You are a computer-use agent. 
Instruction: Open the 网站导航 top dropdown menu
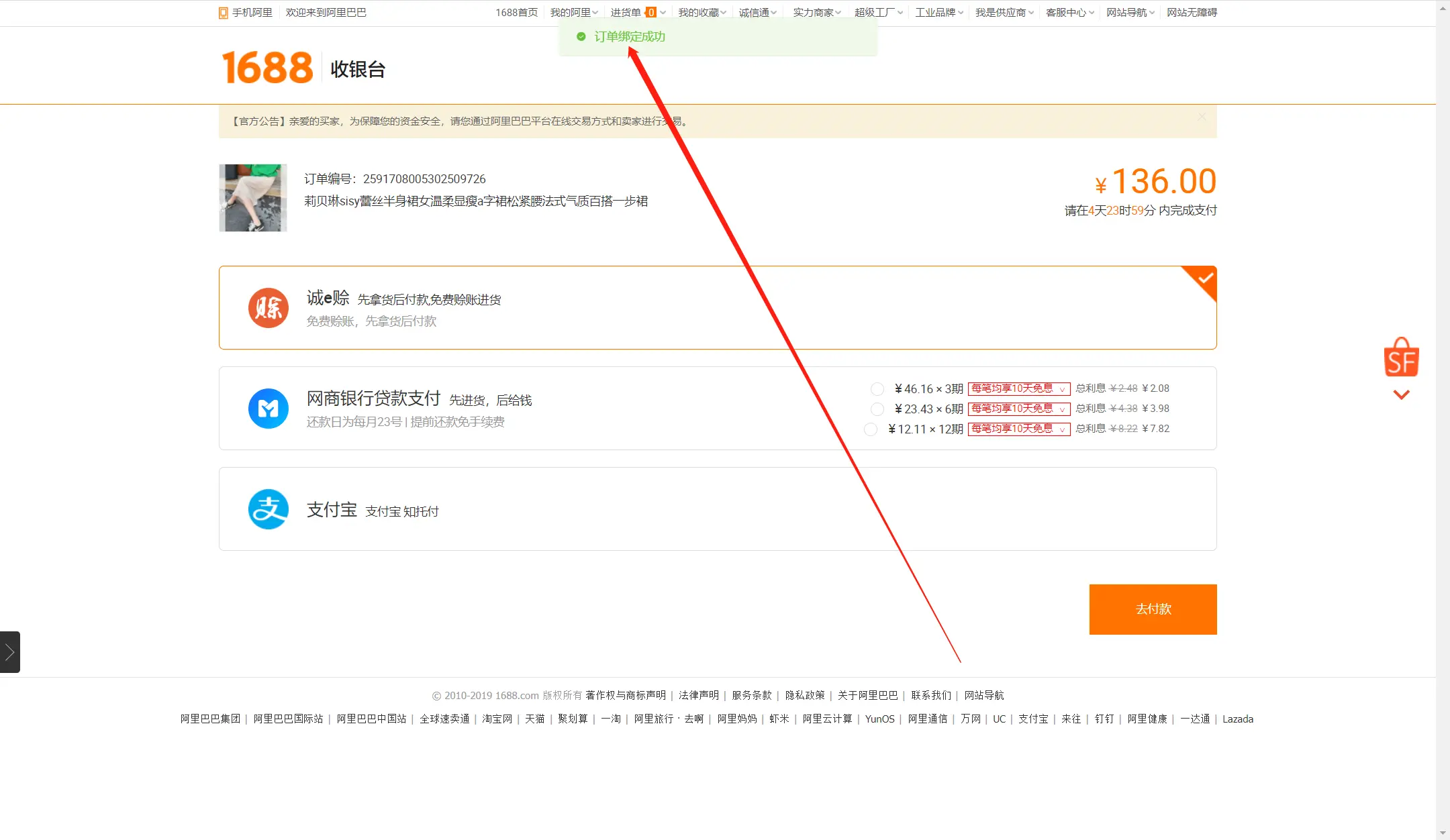click(x=1130, y=13)
